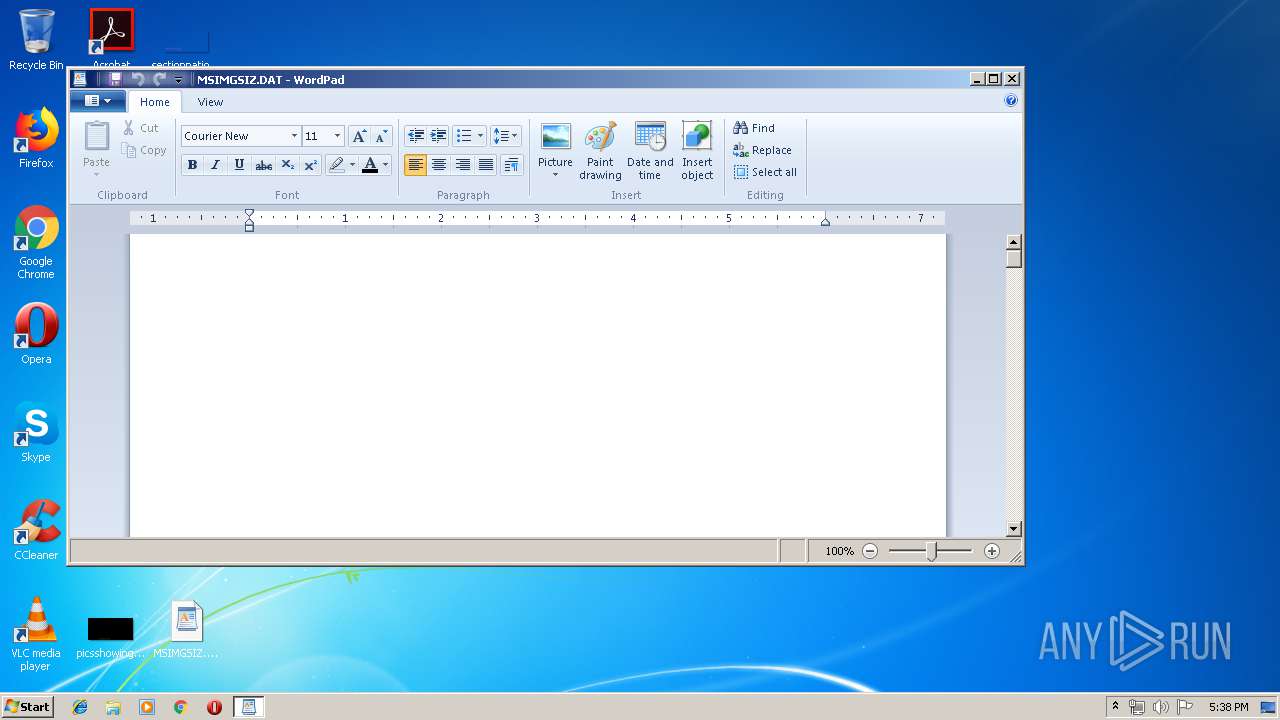Select Recycle Bin icon
Screen dimensions: 1280x720
click(x=36, y=40)
